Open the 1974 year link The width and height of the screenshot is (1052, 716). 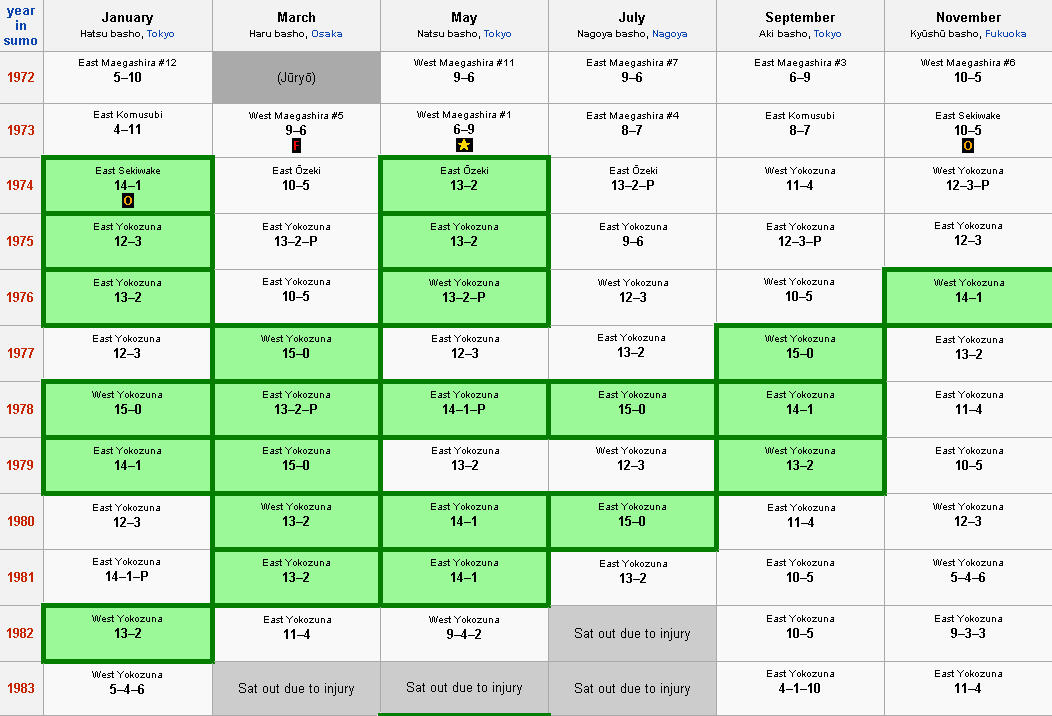tap(20, 185)
